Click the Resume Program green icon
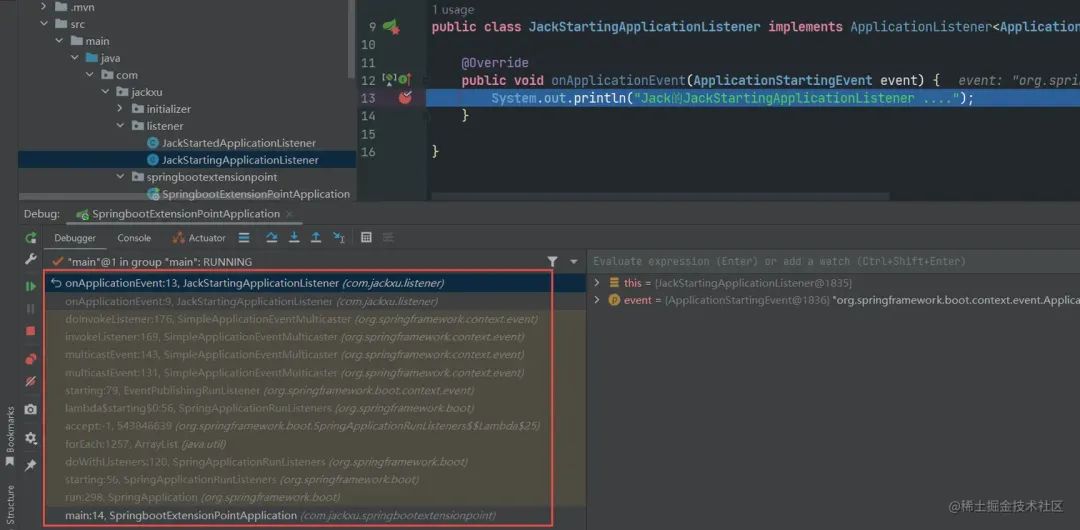 [30, 286]
